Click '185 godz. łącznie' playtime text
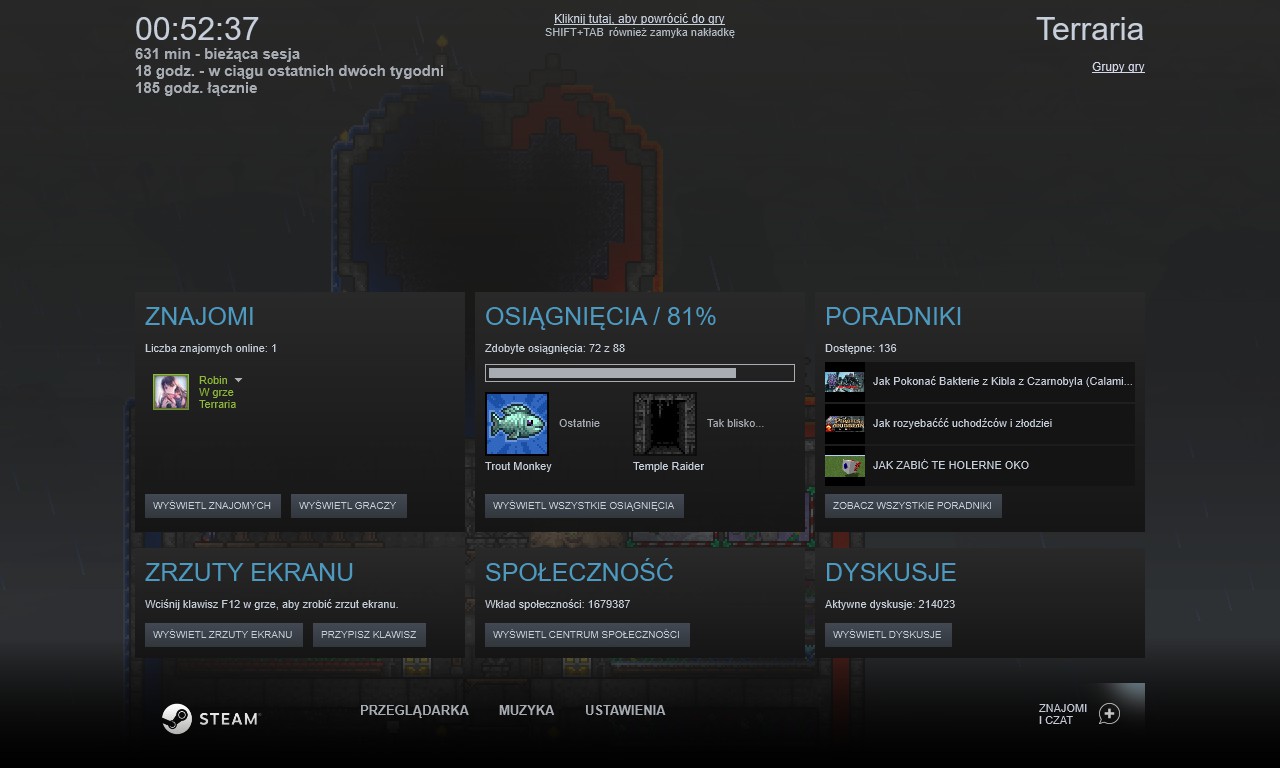This screenshot has height=768, width=1280. (196, 88)
